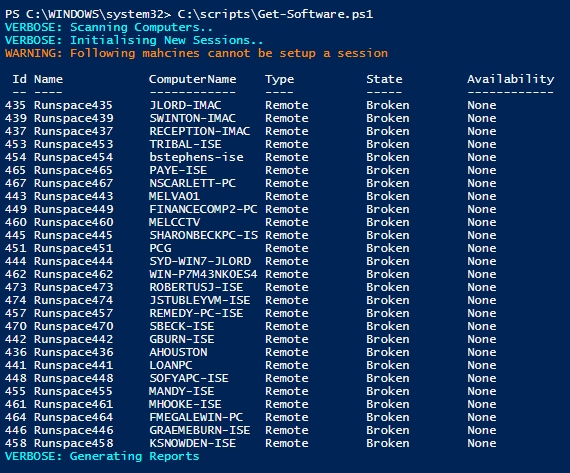The height and width of the screenshot is (473, 570).
Task: Click 'Remote' in the JLORD-IMAC row
Action: 287,105
